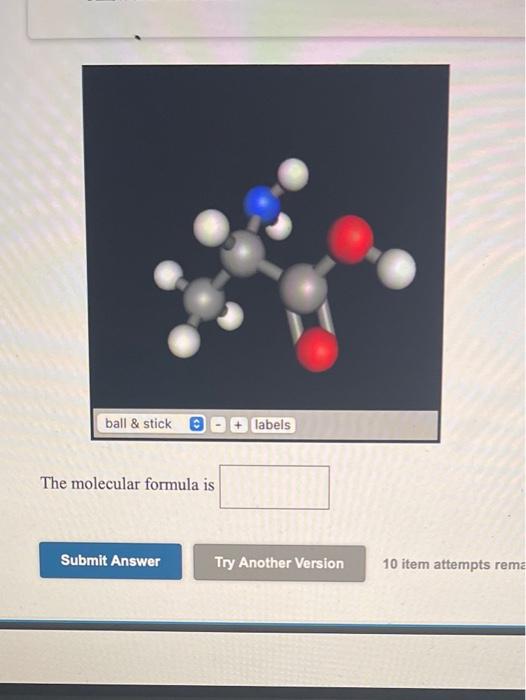Submit the answer
Screen dimensions: 526x700
pos(110,561)
